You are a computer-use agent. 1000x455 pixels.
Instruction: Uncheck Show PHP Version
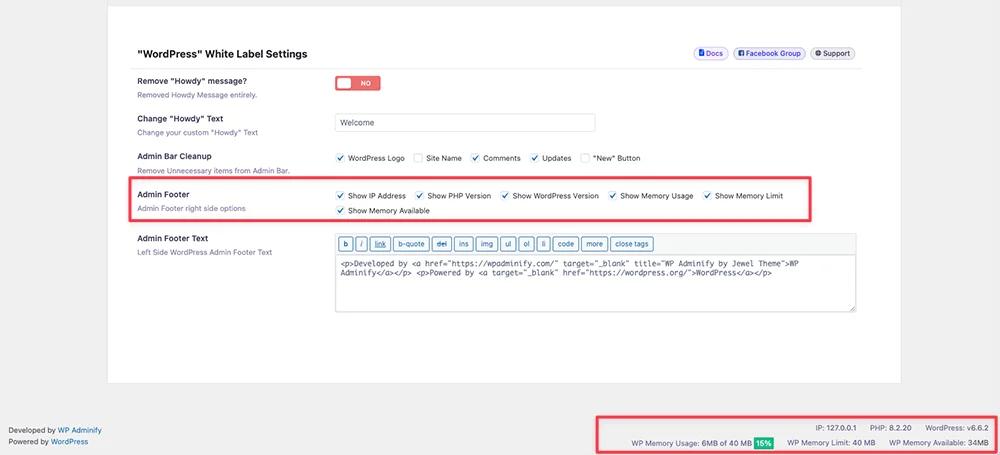point(420,196)
